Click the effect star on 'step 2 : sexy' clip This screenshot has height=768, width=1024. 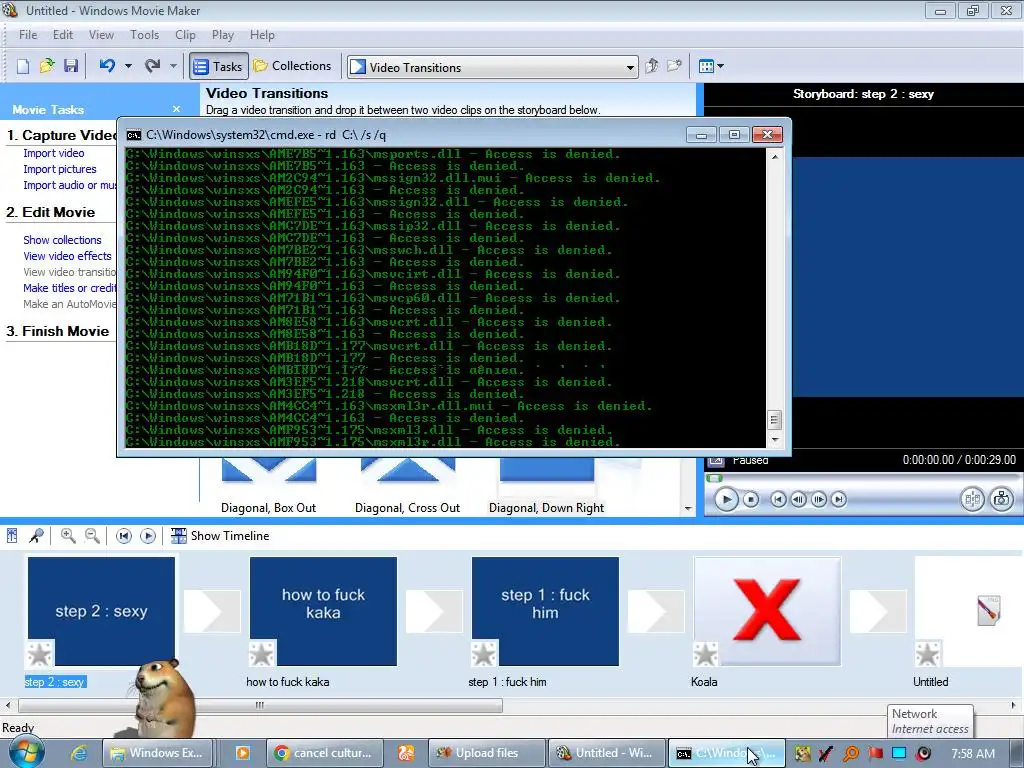tap(39, 654)
